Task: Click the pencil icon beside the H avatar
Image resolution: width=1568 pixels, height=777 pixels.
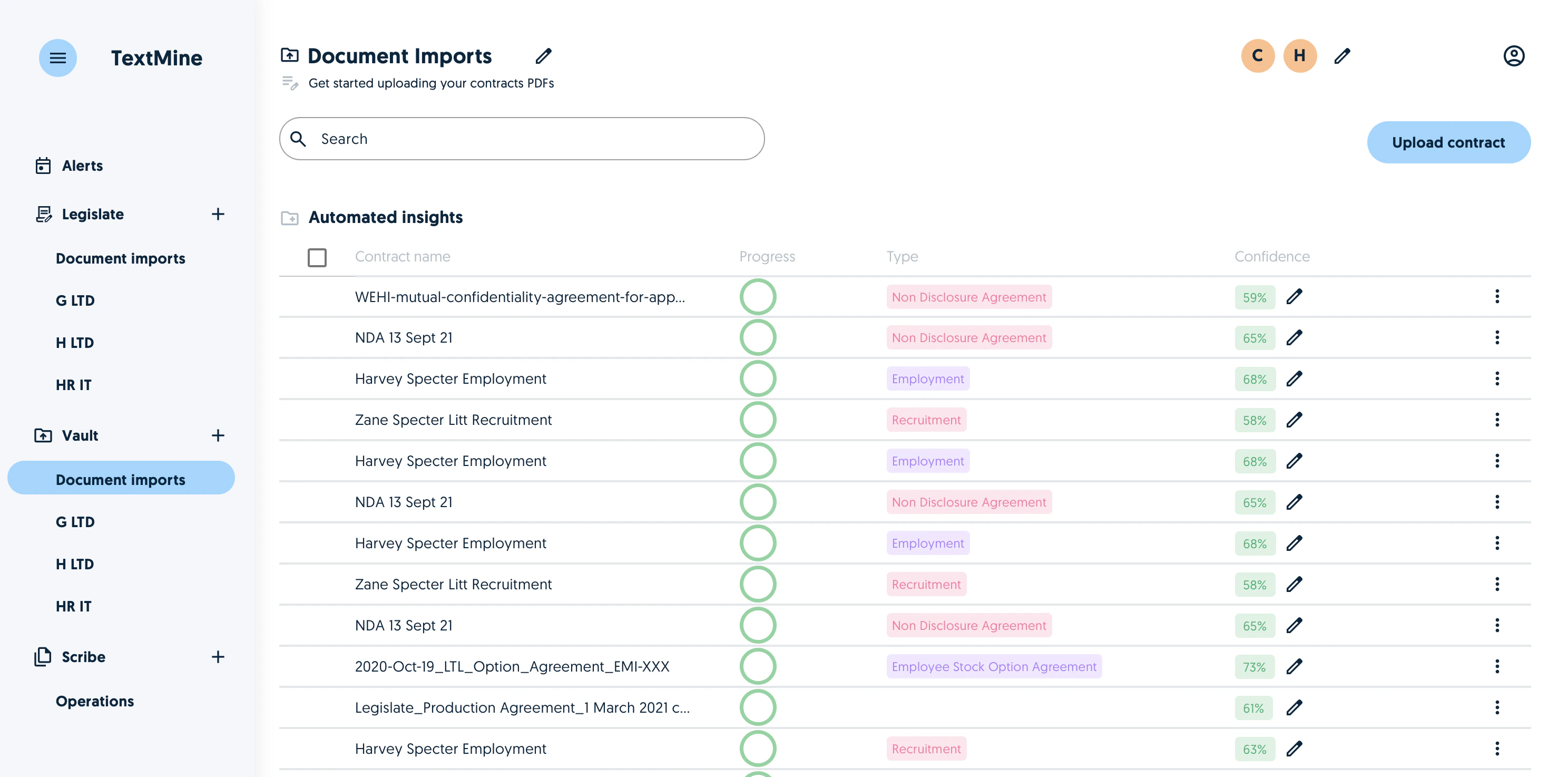Action: pos(1342,56)
